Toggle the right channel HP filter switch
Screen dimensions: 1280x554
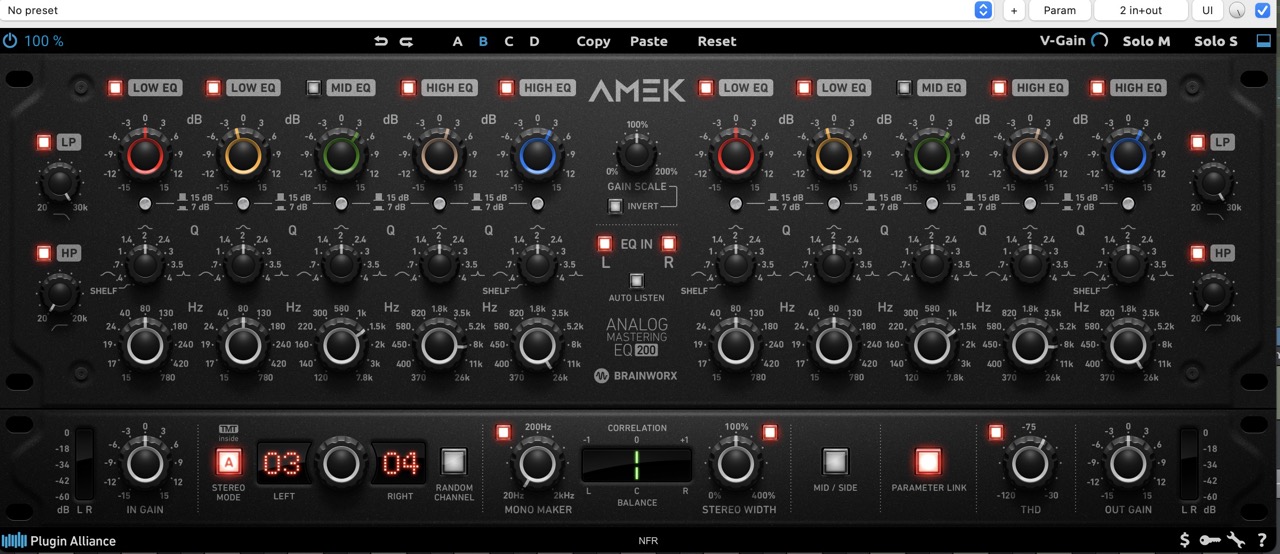click(x=1197, y=253)
